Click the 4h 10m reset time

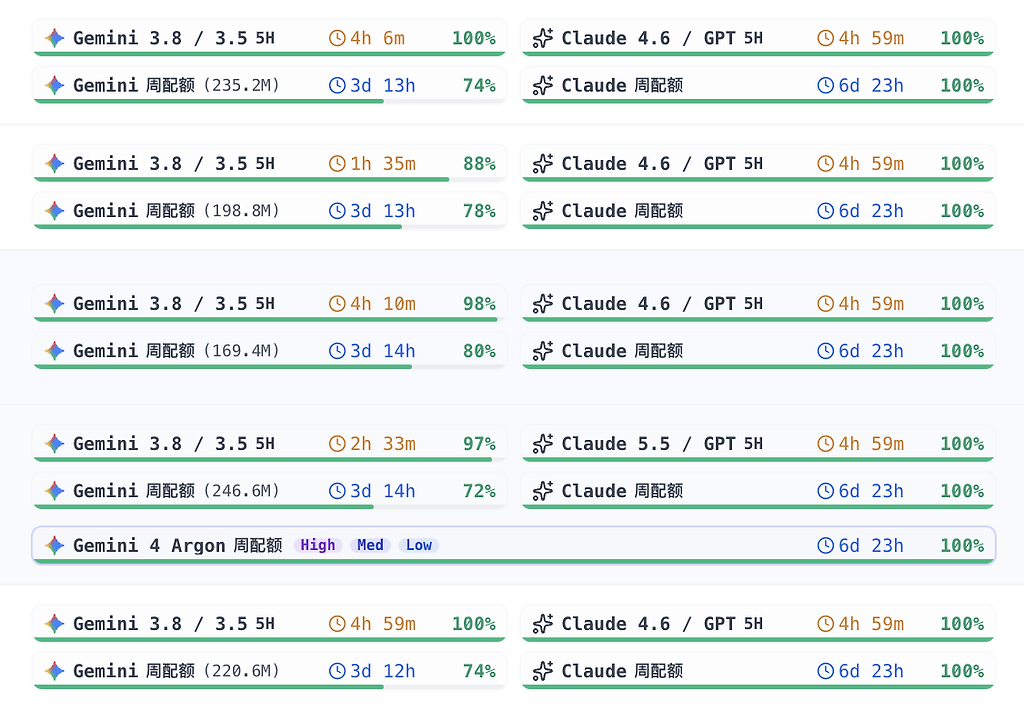[383, 304]
